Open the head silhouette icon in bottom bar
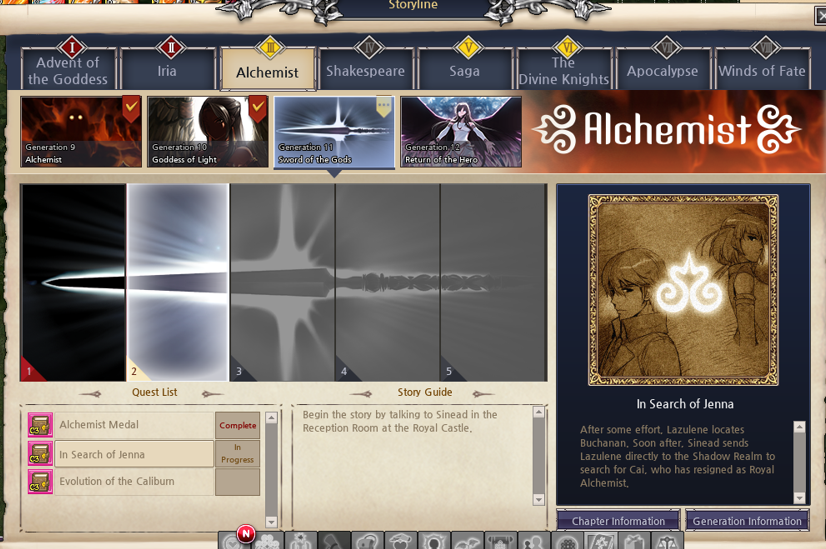The image size is (826, 549). point(434,541)
